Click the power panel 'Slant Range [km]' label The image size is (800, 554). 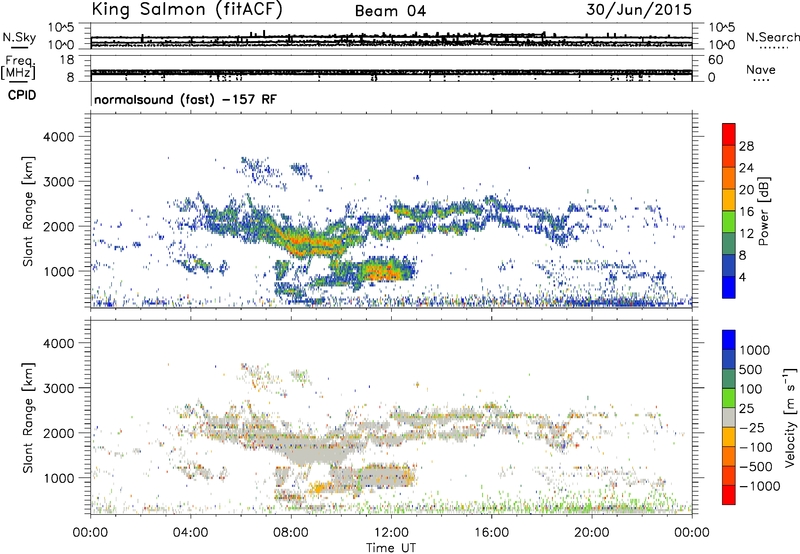[x=28, y=211]
